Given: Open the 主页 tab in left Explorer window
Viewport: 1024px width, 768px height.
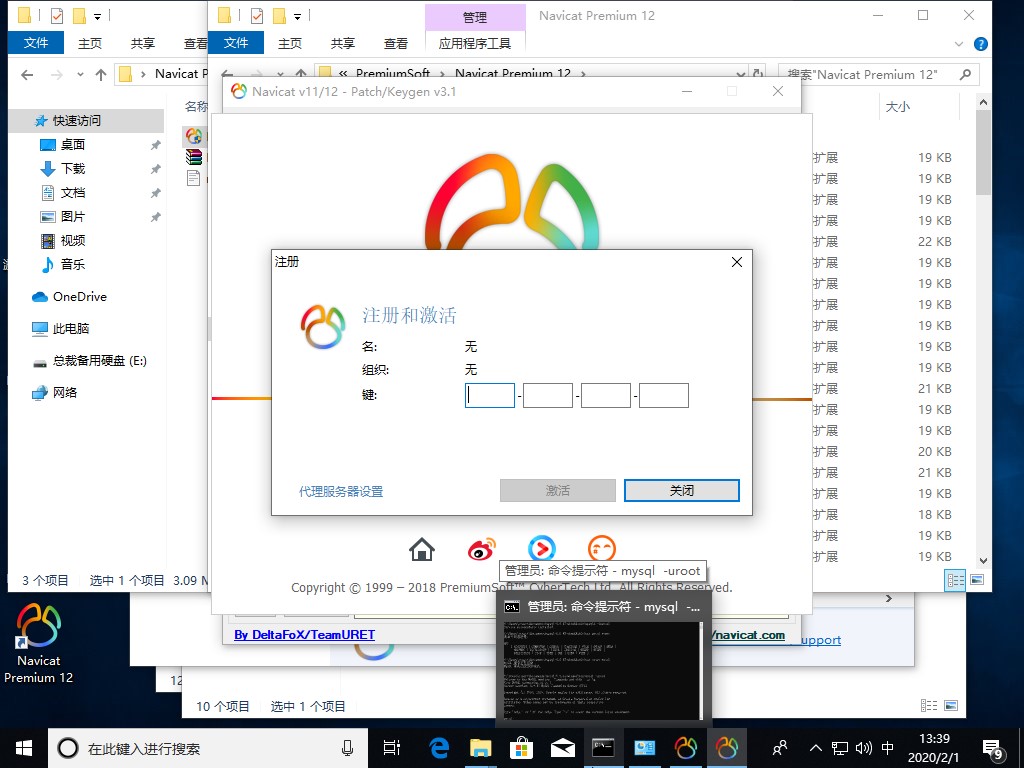Looking at the screenshot, I should pyautogui.click(x=89, y=43).
